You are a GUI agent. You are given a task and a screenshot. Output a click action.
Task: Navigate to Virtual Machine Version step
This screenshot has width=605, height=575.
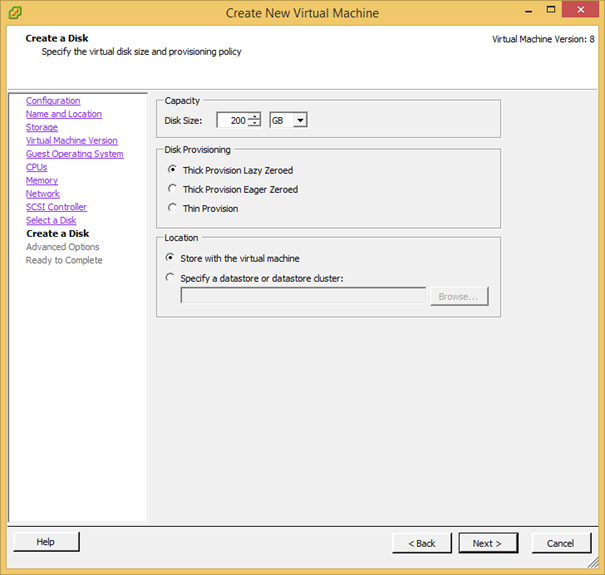(x=71, y=141)
